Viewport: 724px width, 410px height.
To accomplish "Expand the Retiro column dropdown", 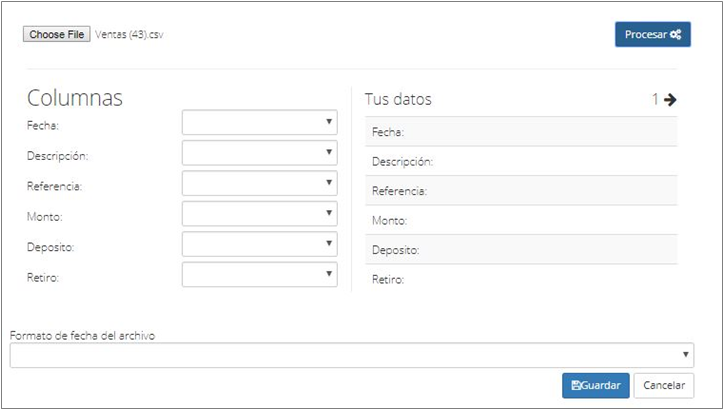I will (x=259, y=275).
